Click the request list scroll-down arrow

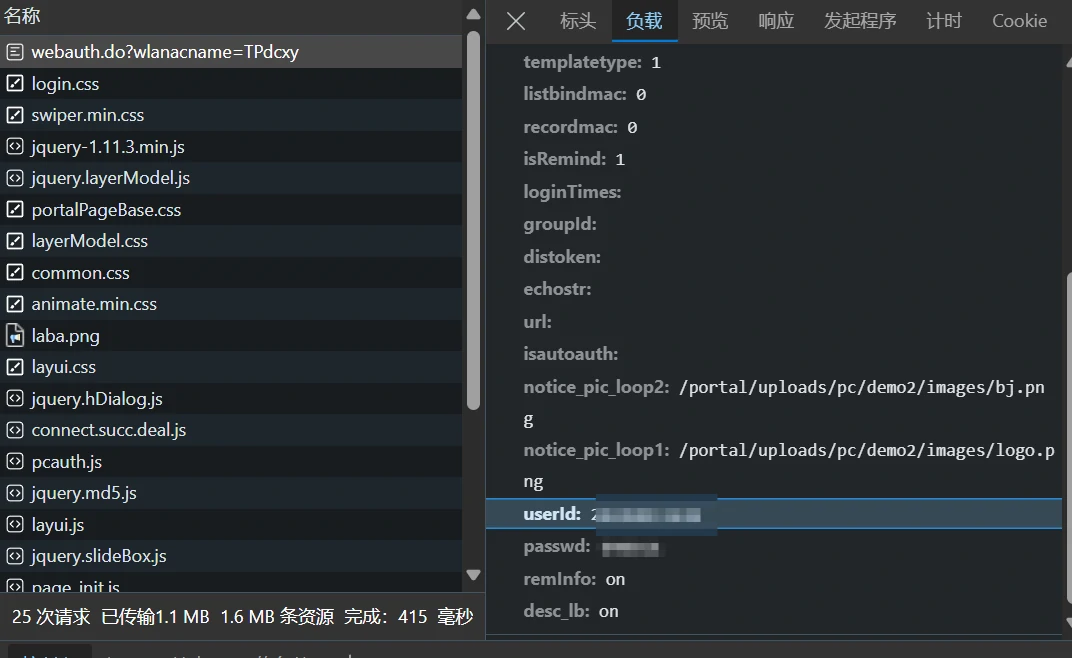point(474,575)
